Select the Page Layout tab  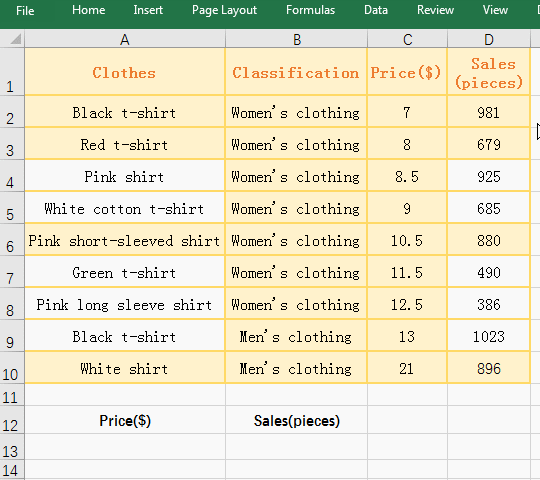pos(224,10)
